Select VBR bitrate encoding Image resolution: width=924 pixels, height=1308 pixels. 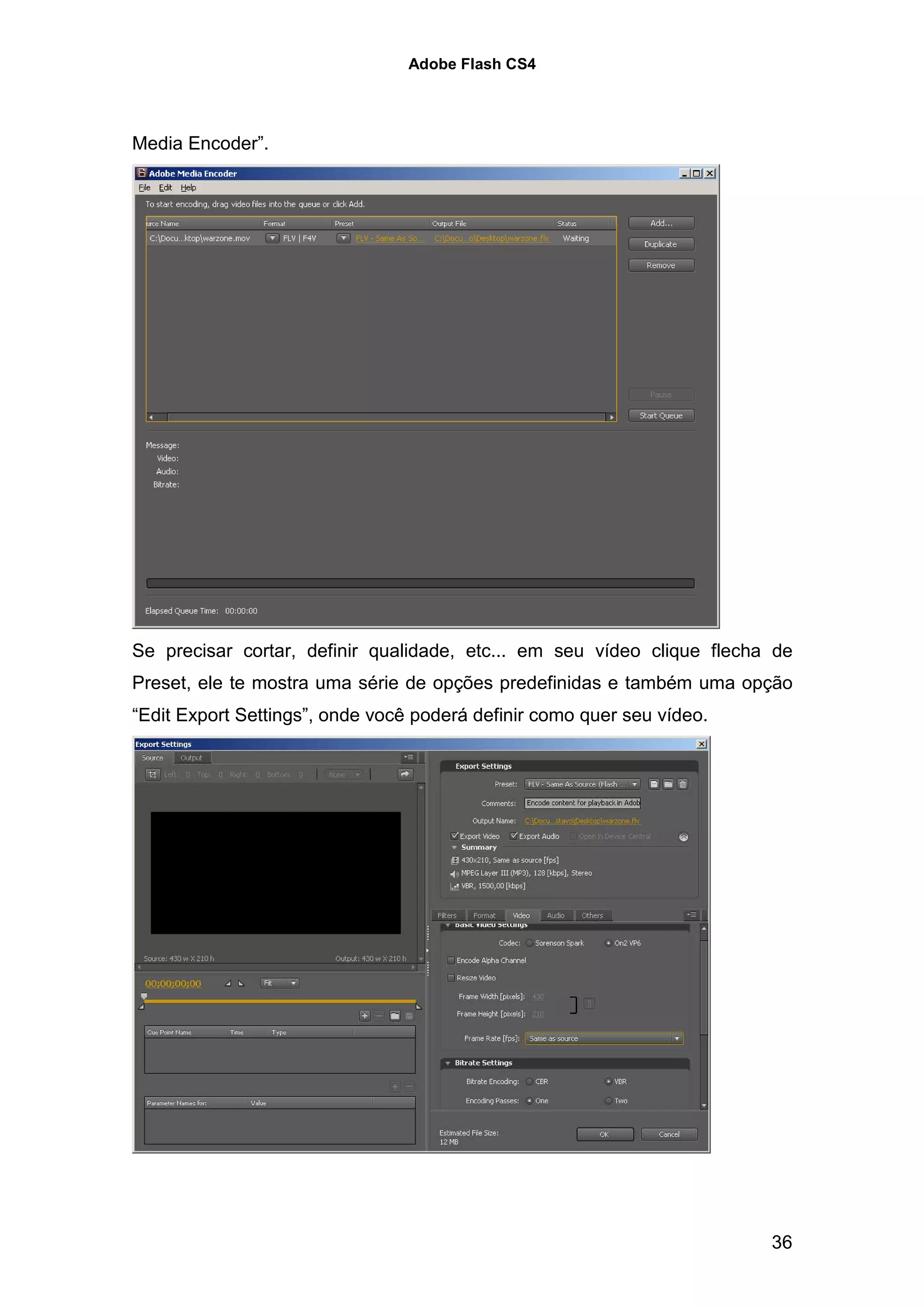coord(608,1082)
